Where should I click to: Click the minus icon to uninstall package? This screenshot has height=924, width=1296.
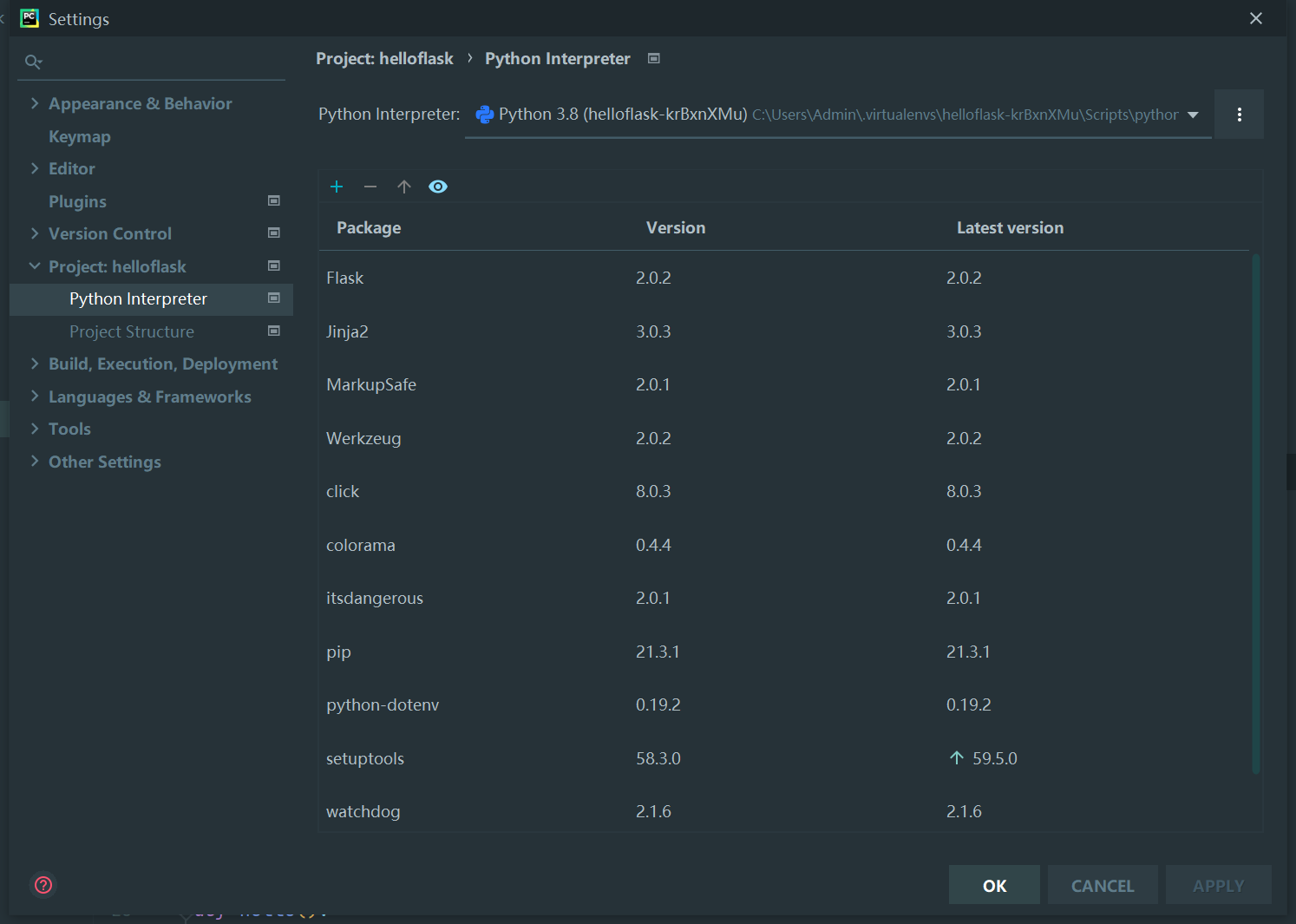pyautogui.click(x=370, y=187)
